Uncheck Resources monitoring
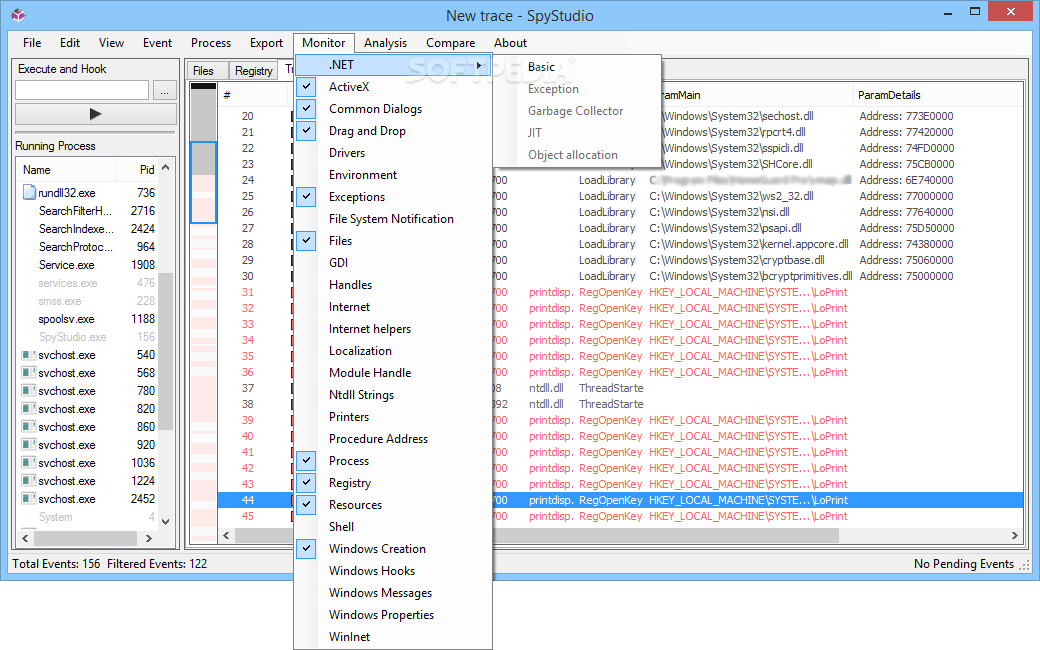Screen dimensions: 1040x650 (x=306, y=504)
